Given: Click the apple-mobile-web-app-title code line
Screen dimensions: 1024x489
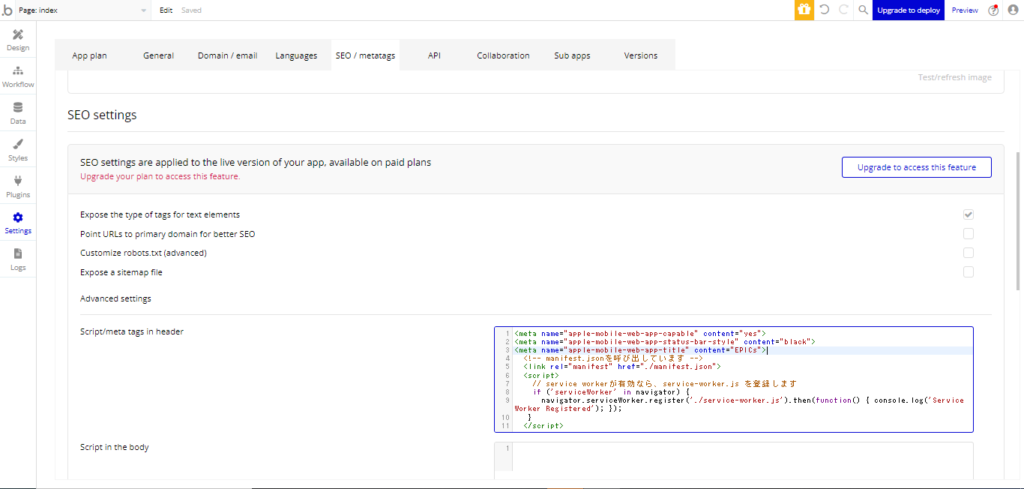Looking at the screenshot, I should click(640, 350).
